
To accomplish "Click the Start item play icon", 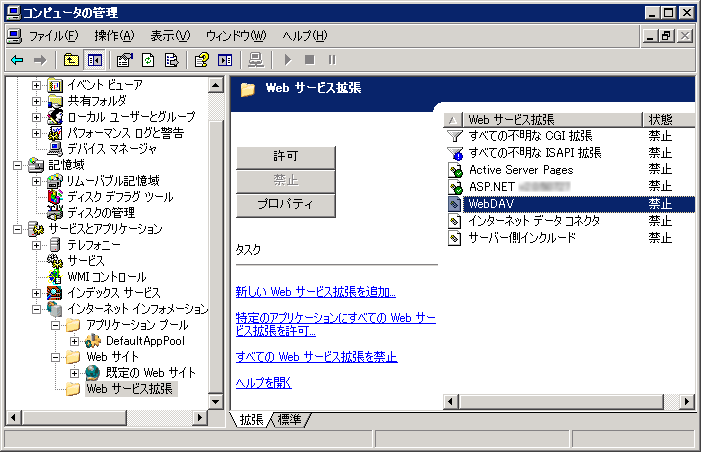I will 287,60.
